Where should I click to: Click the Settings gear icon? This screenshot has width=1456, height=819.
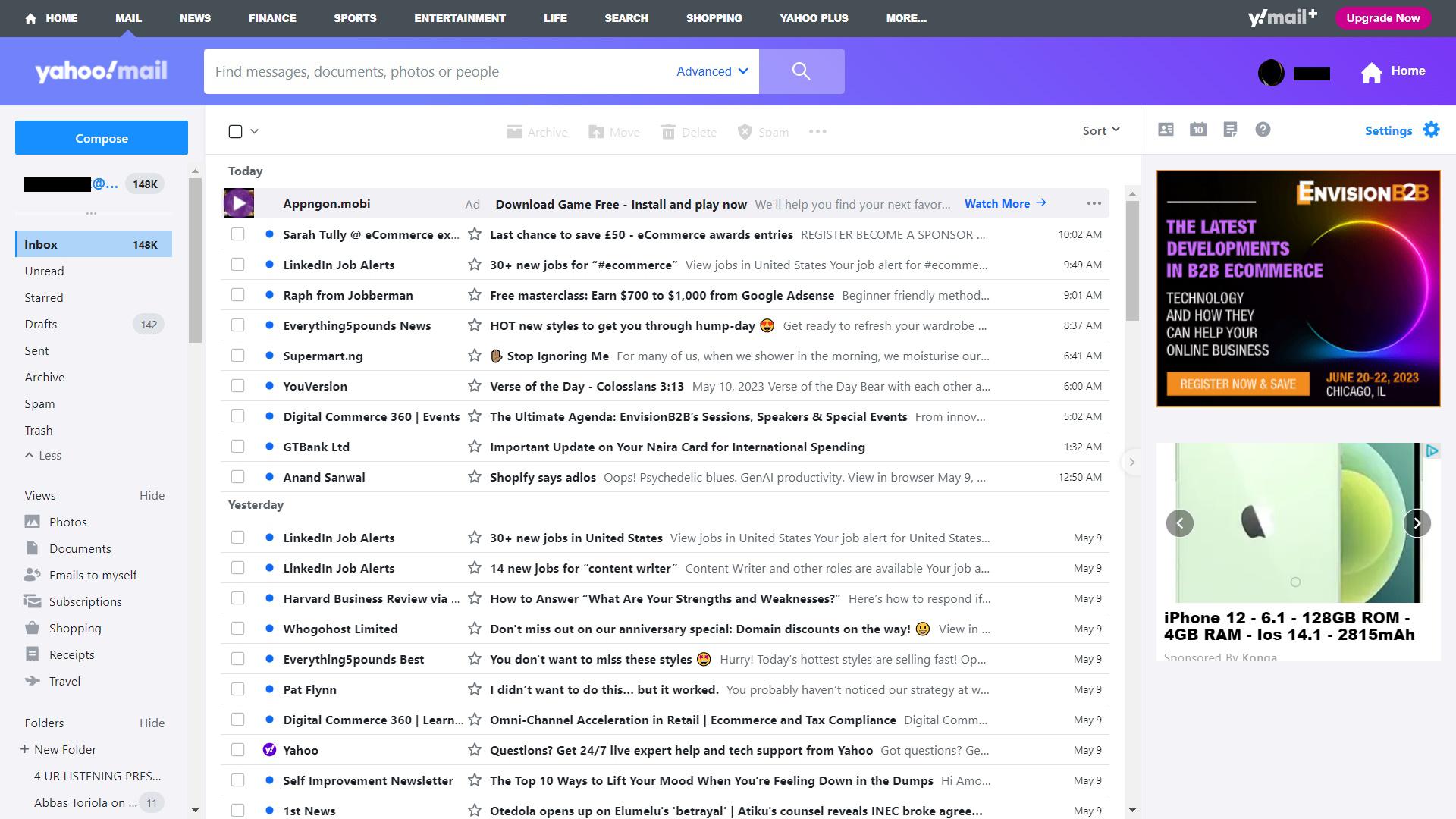(1431, 130)
